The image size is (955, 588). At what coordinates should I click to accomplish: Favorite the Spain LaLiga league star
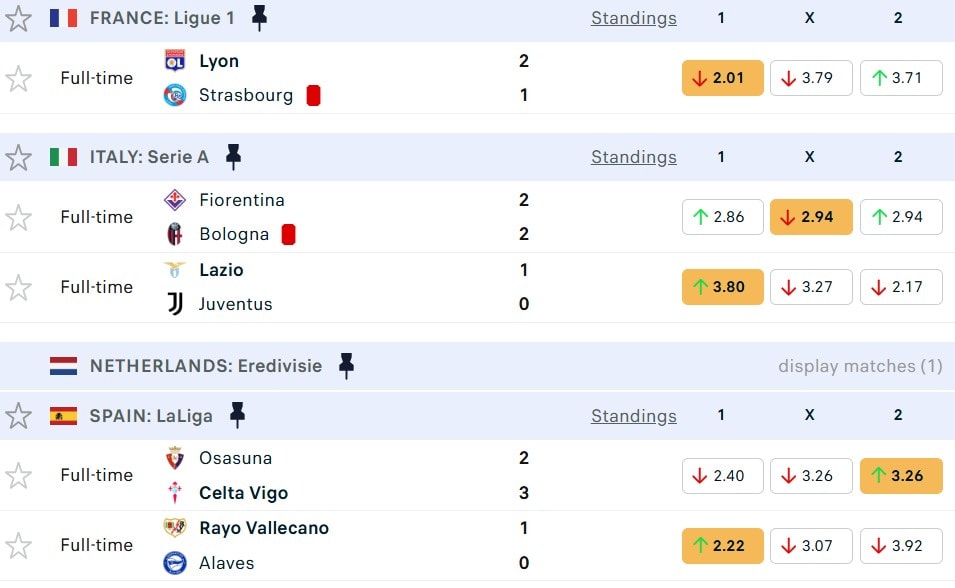tap(18, 415)
